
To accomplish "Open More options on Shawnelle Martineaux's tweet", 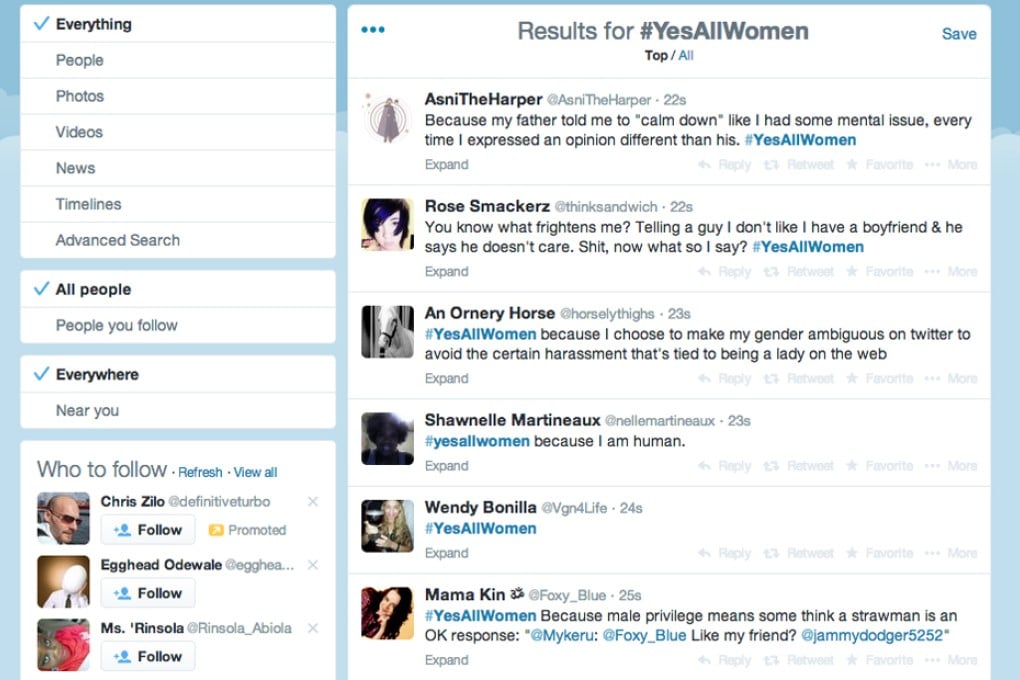I will 961,465.
